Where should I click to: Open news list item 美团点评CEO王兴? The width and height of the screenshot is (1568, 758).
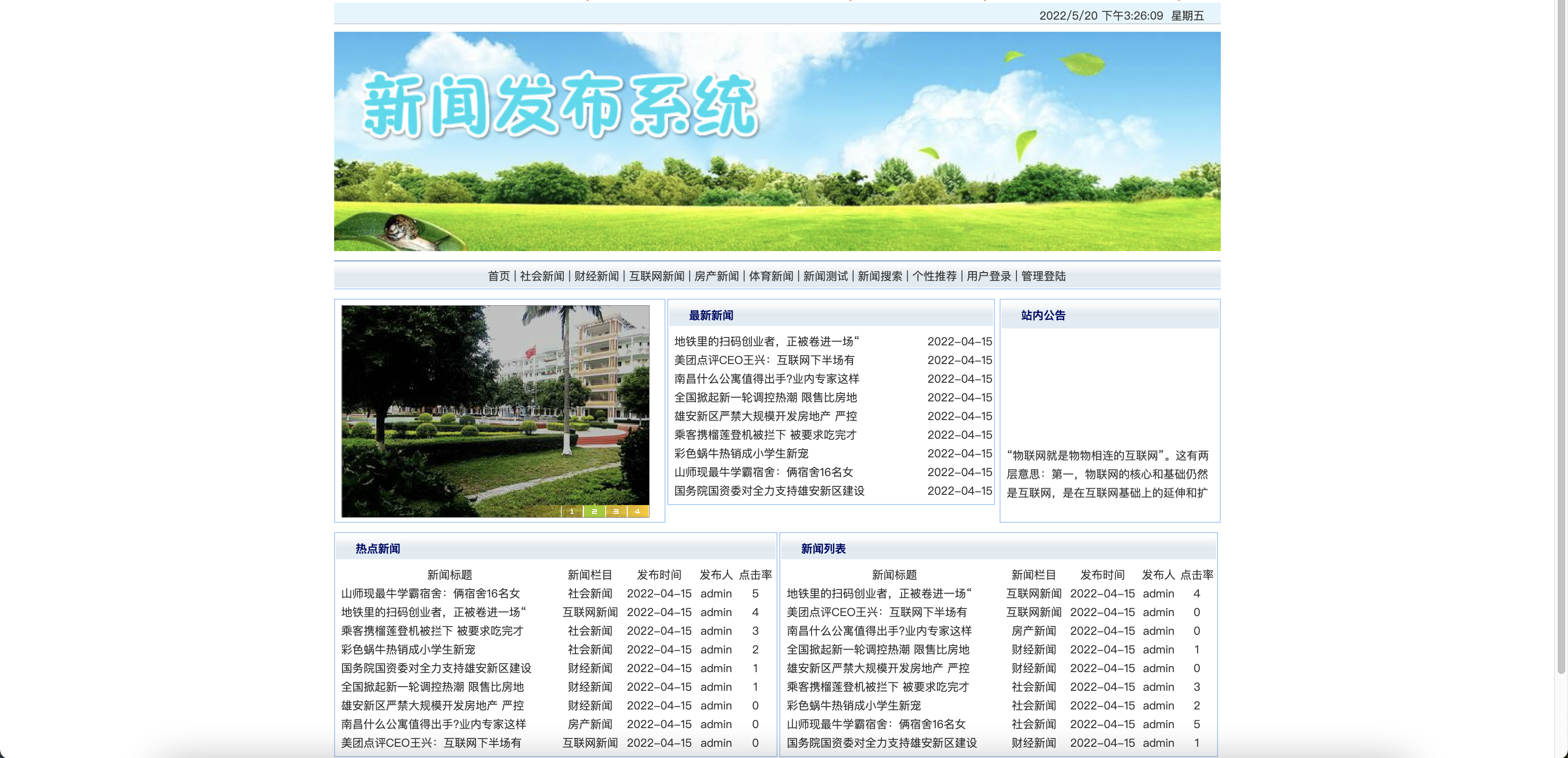coord(876,612)
